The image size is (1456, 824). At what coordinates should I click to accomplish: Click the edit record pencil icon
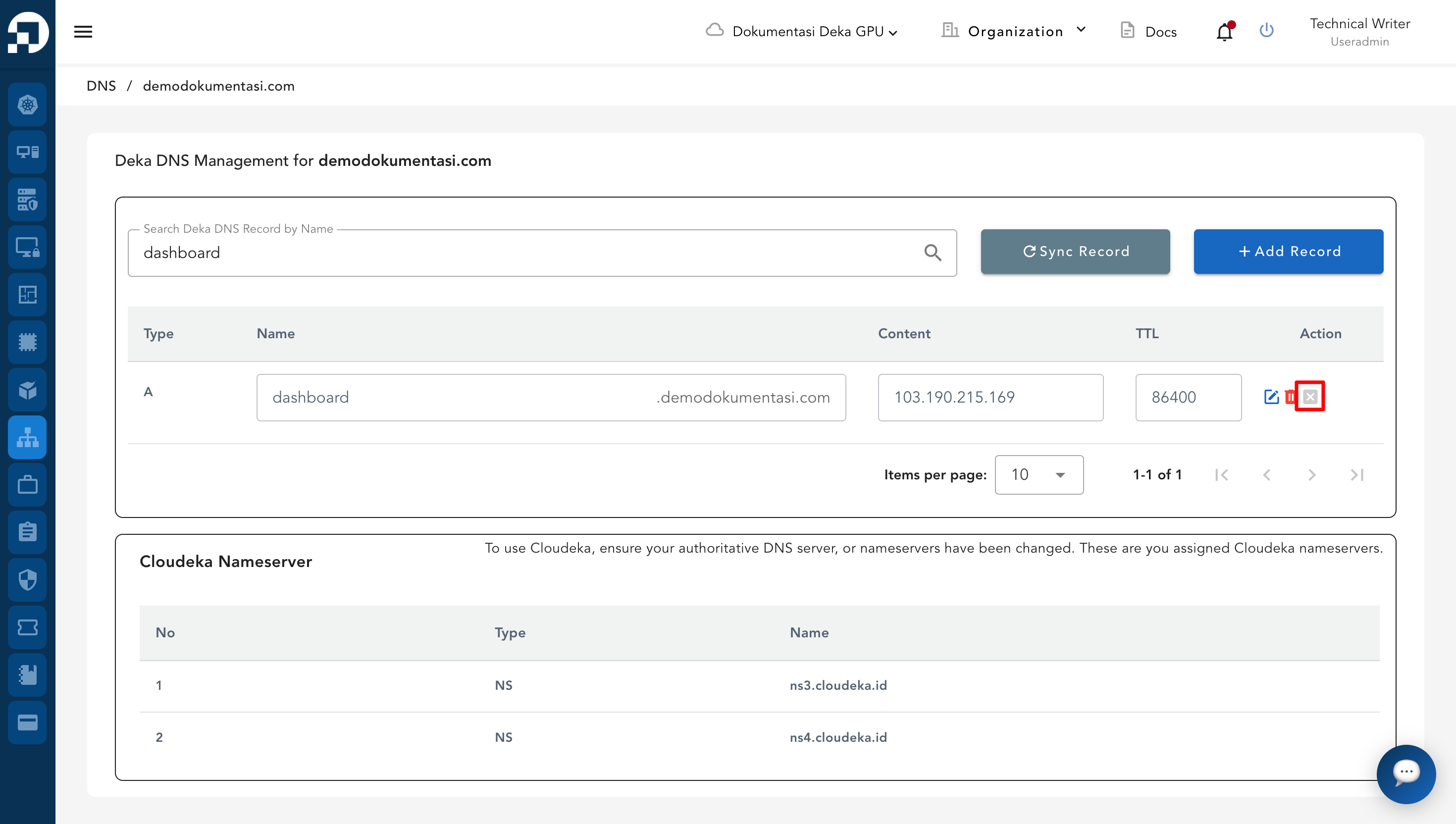pyautogui.click(x=1271, y=397)
